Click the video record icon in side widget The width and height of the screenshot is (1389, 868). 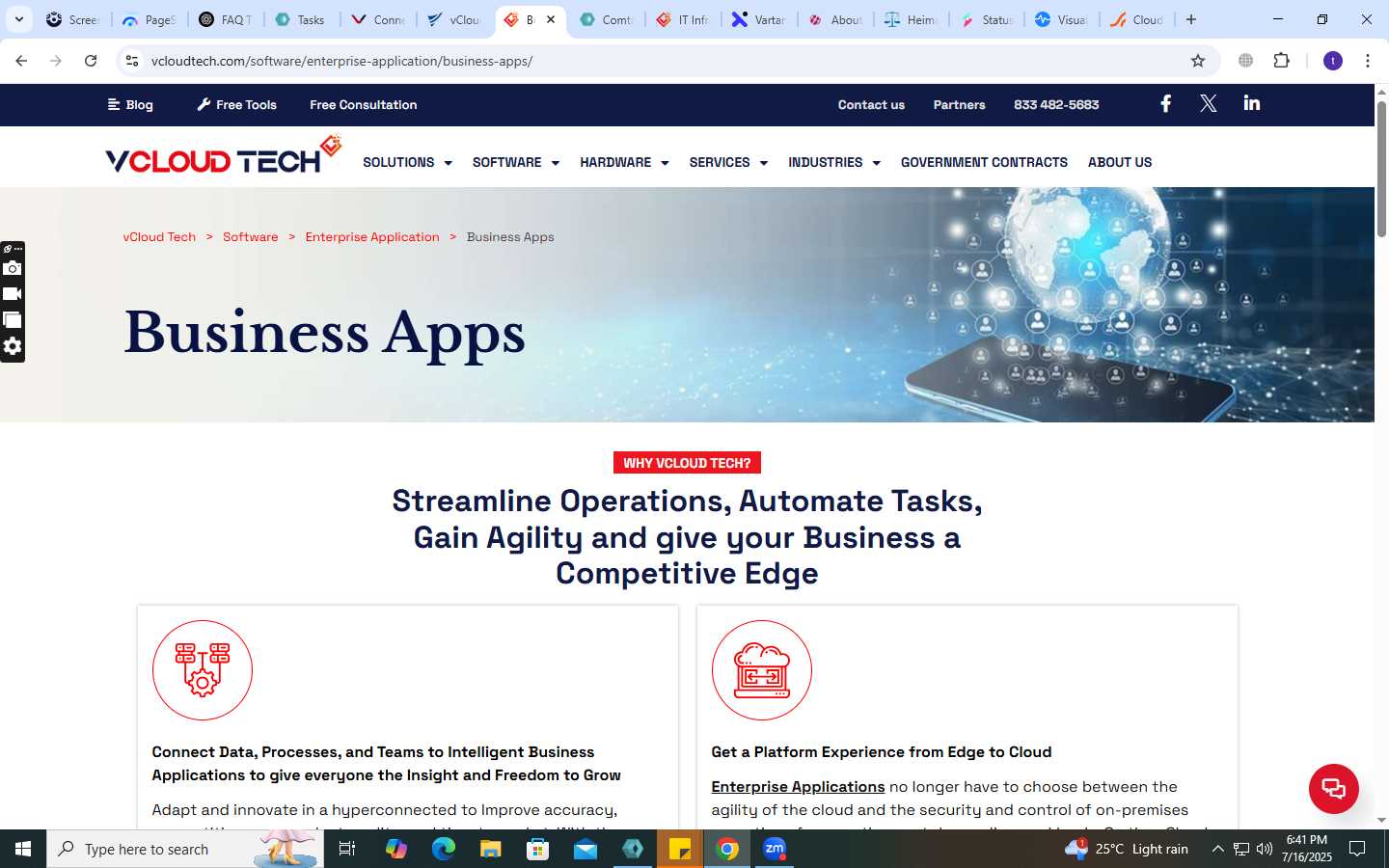click(x=13, y=294)
